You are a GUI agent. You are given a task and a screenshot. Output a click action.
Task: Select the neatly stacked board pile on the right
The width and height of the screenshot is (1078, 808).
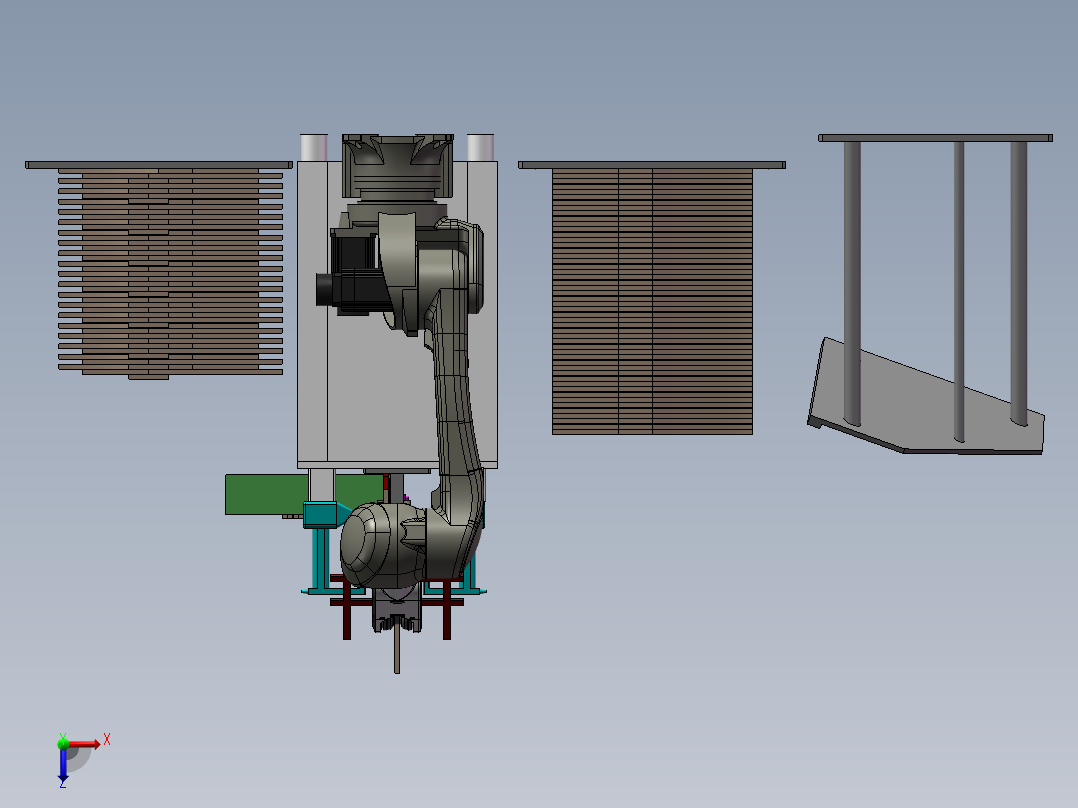click(652, 301)
